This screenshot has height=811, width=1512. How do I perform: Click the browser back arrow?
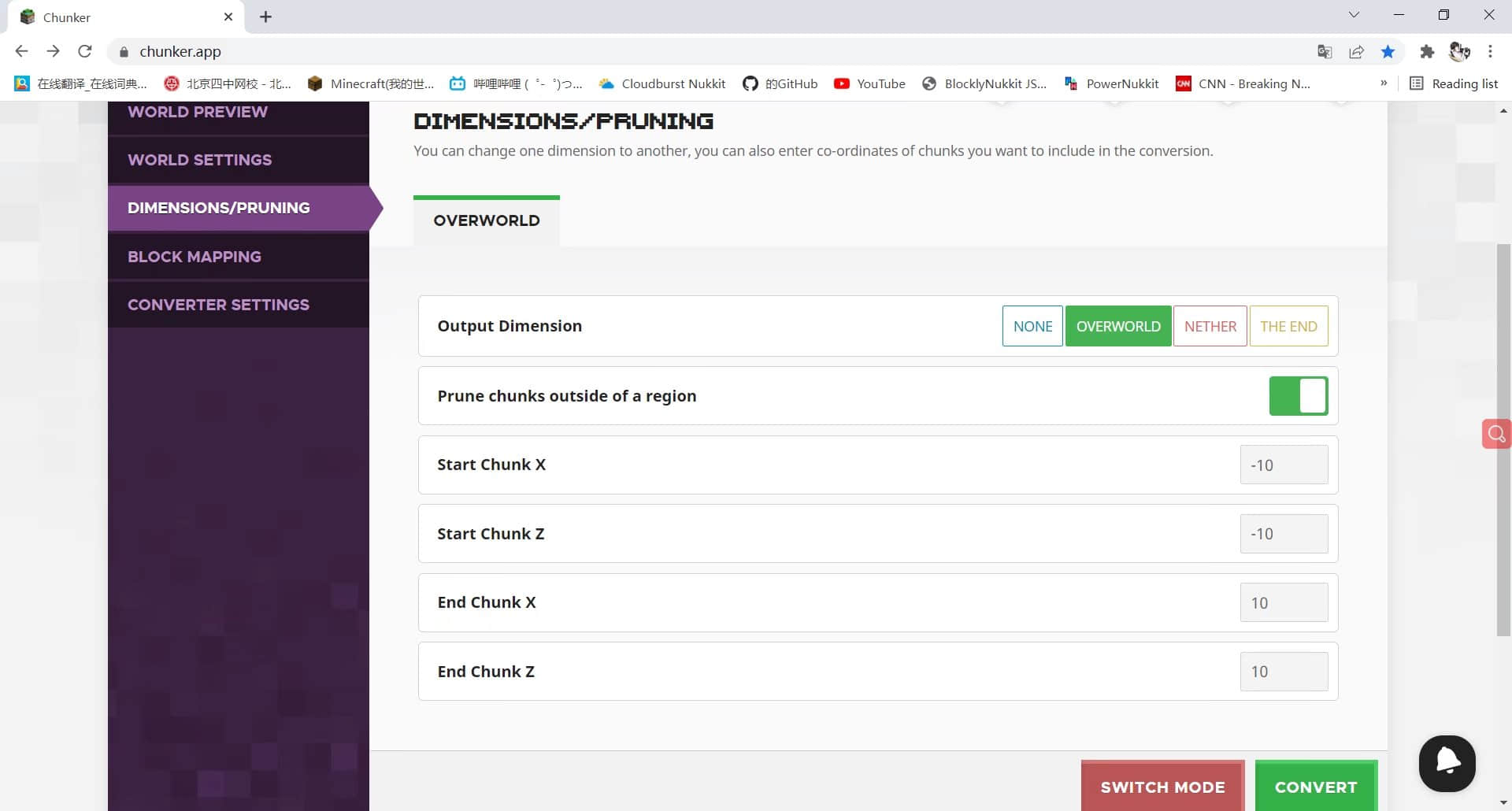(x=21, y=51)
